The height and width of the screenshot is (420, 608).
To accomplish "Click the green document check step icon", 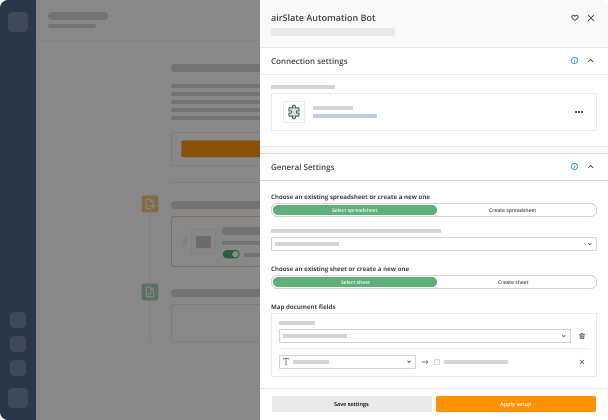I will click(x=150, y=292).
